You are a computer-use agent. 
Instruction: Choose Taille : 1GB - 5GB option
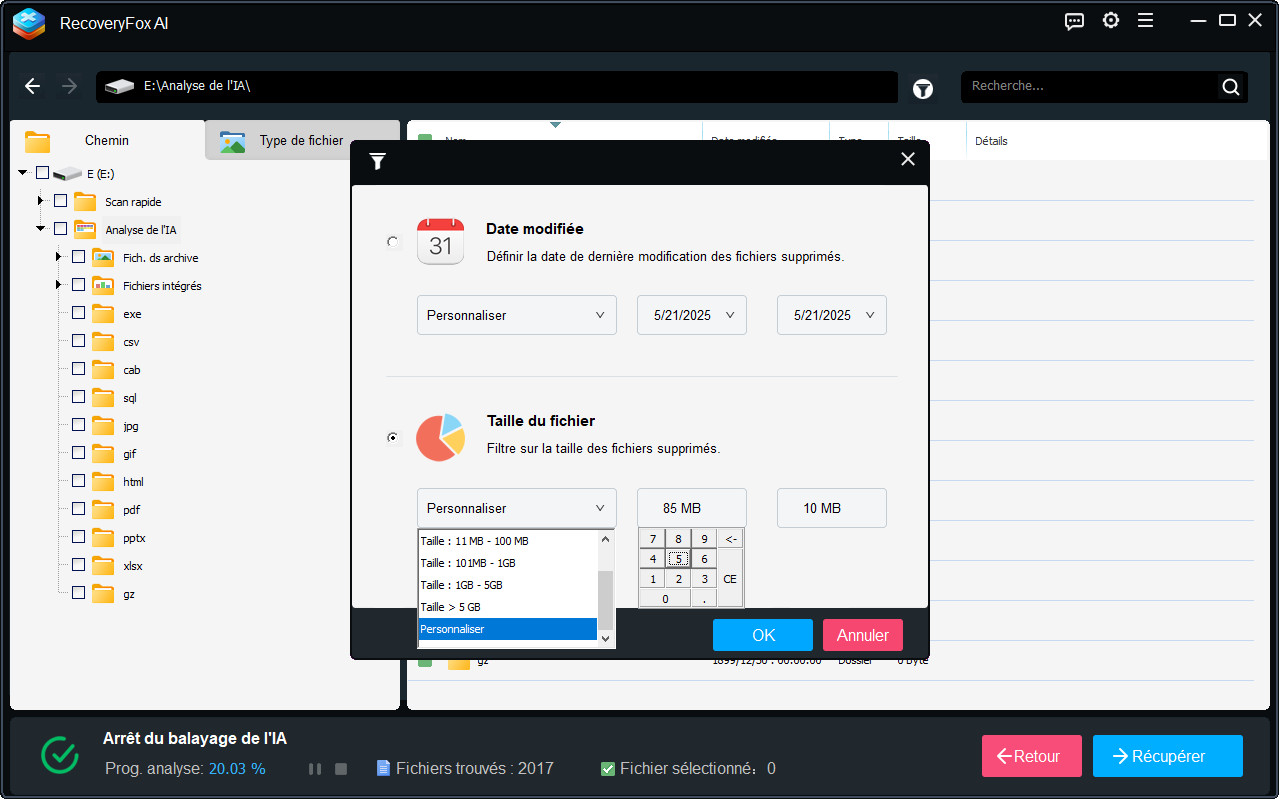tap(507, 585)
